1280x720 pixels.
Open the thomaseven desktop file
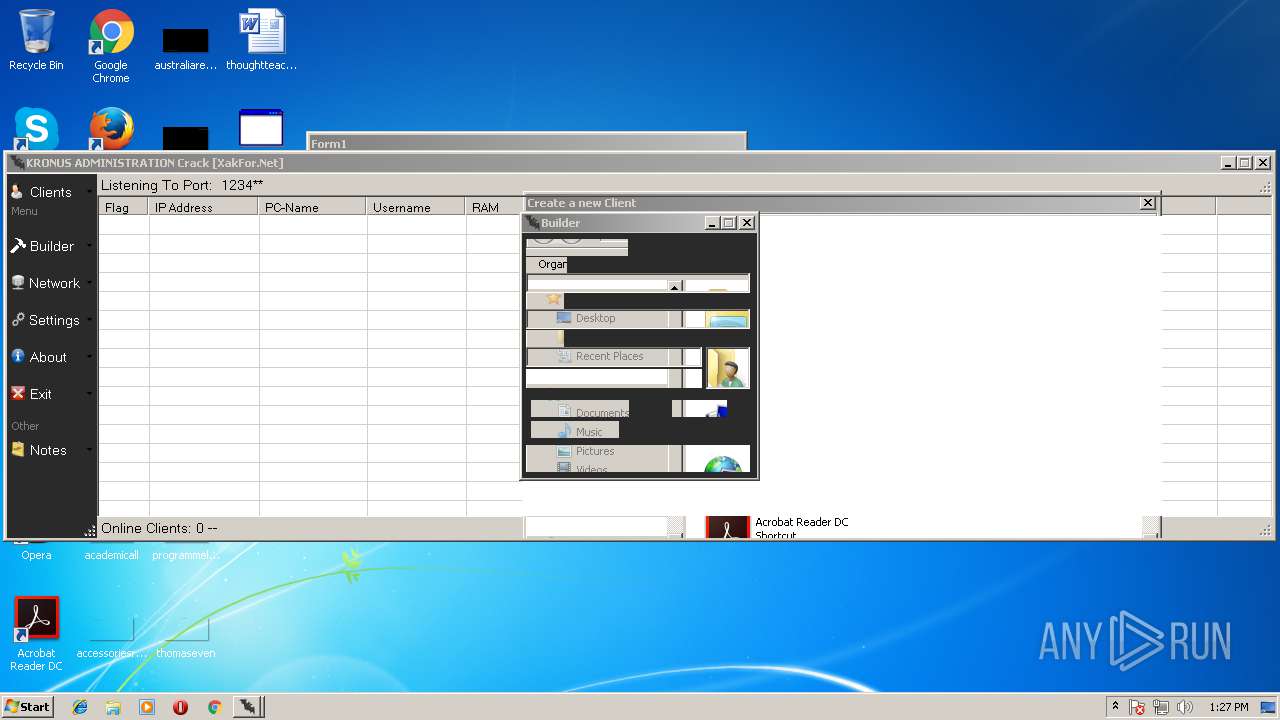click(x=186, y=639)
